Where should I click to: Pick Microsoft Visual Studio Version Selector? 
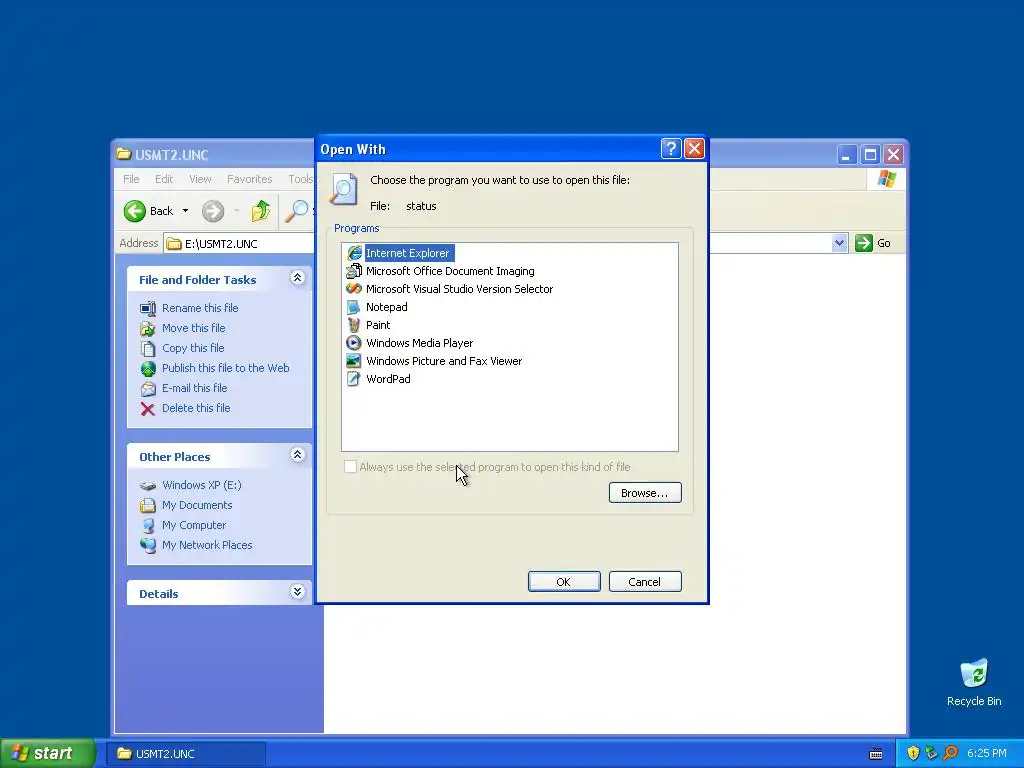coord(459,289)
